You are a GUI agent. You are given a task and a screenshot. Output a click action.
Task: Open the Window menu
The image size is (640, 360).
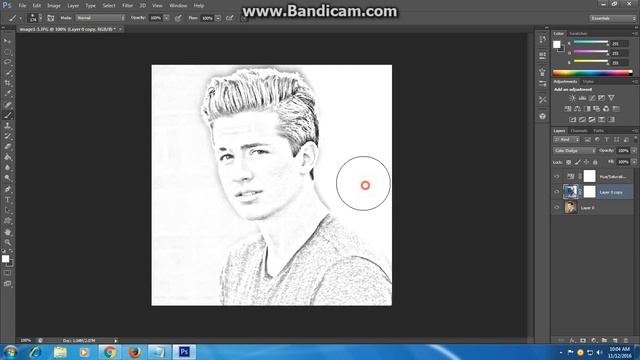(x=178, y=6)
